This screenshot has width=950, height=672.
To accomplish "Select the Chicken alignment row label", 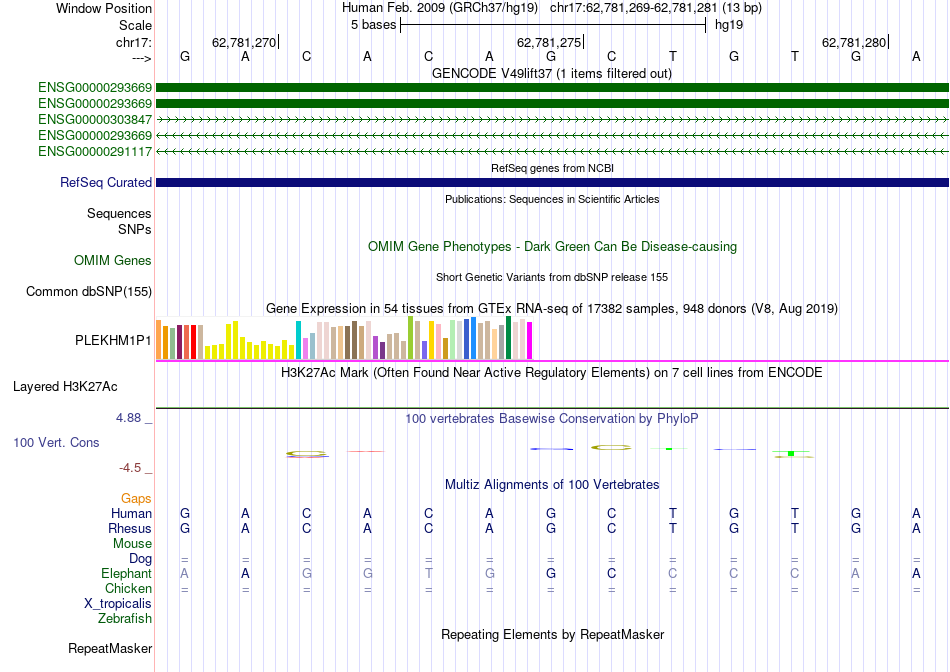I will point(128,588).
